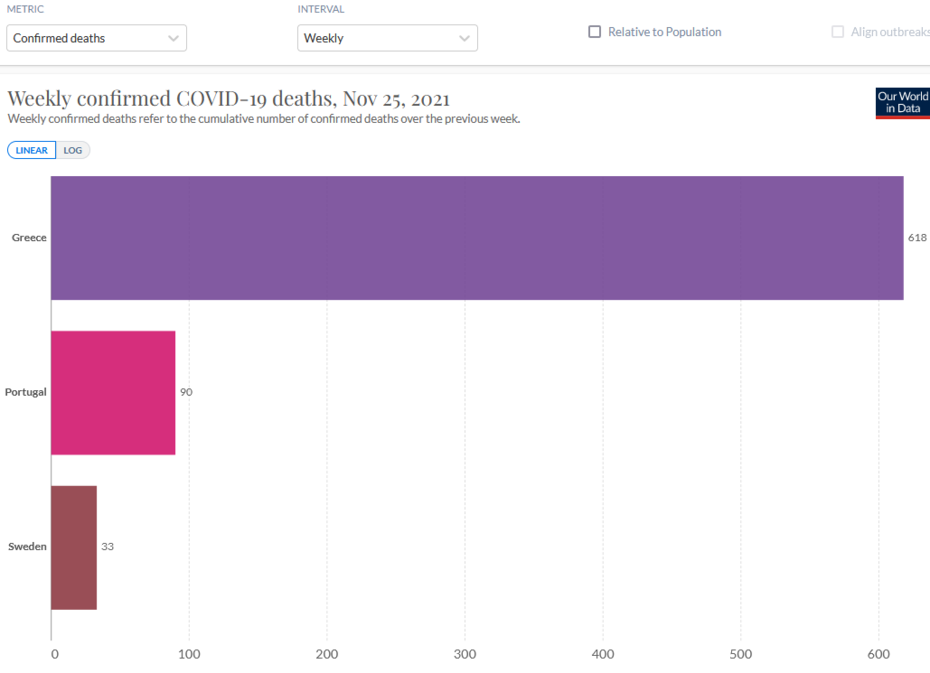Screen dimensions: 930x673
Task: Click the Our World in Data logo
Action: coord(902,103)
